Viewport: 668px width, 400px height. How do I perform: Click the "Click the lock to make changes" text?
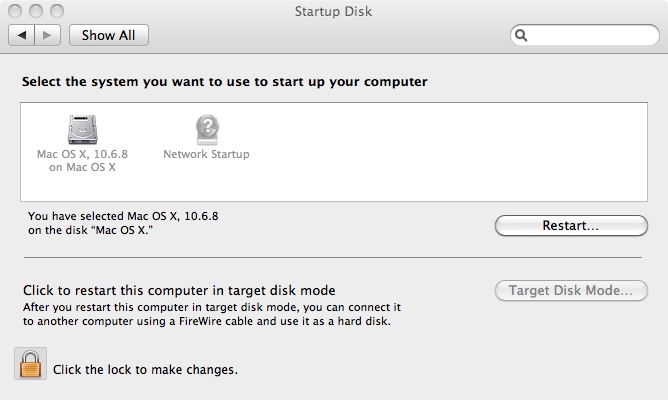[x=145, y=370]
